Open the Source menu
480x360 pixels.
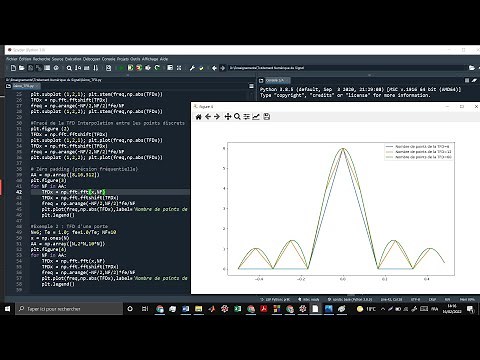(x=57, y=59)
